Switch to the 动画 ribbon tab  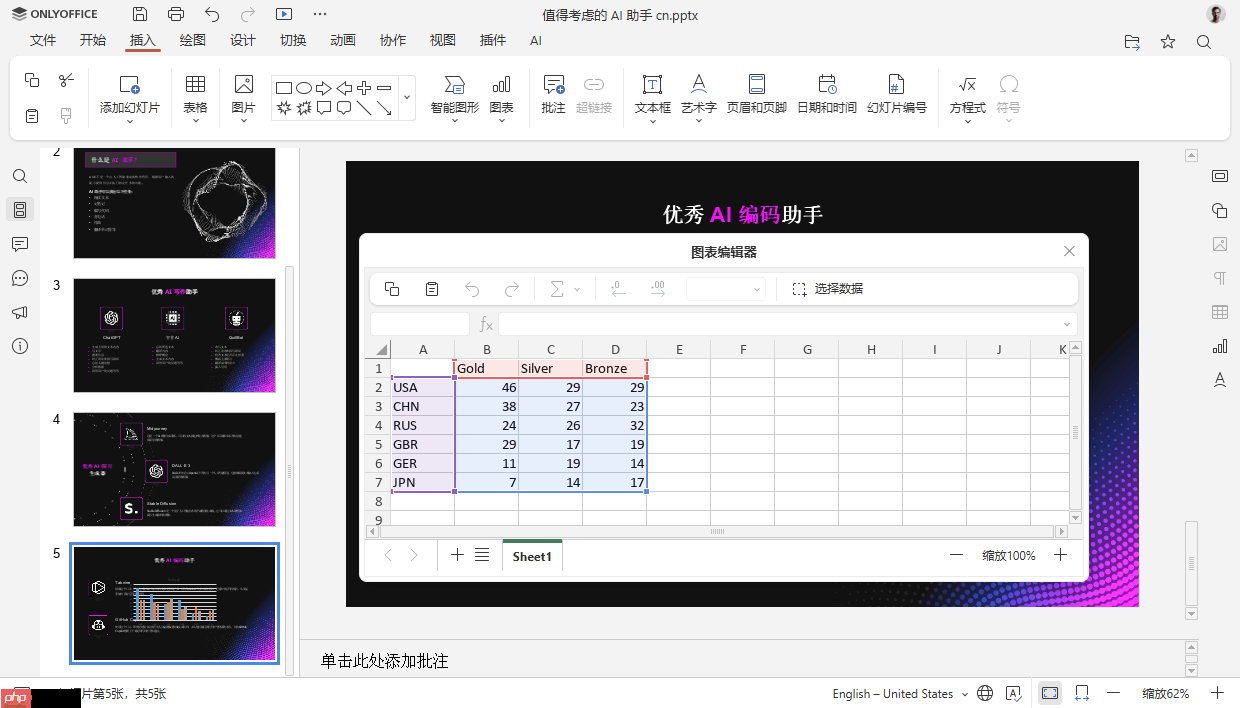pyautogui.click(x=342, y=41)
